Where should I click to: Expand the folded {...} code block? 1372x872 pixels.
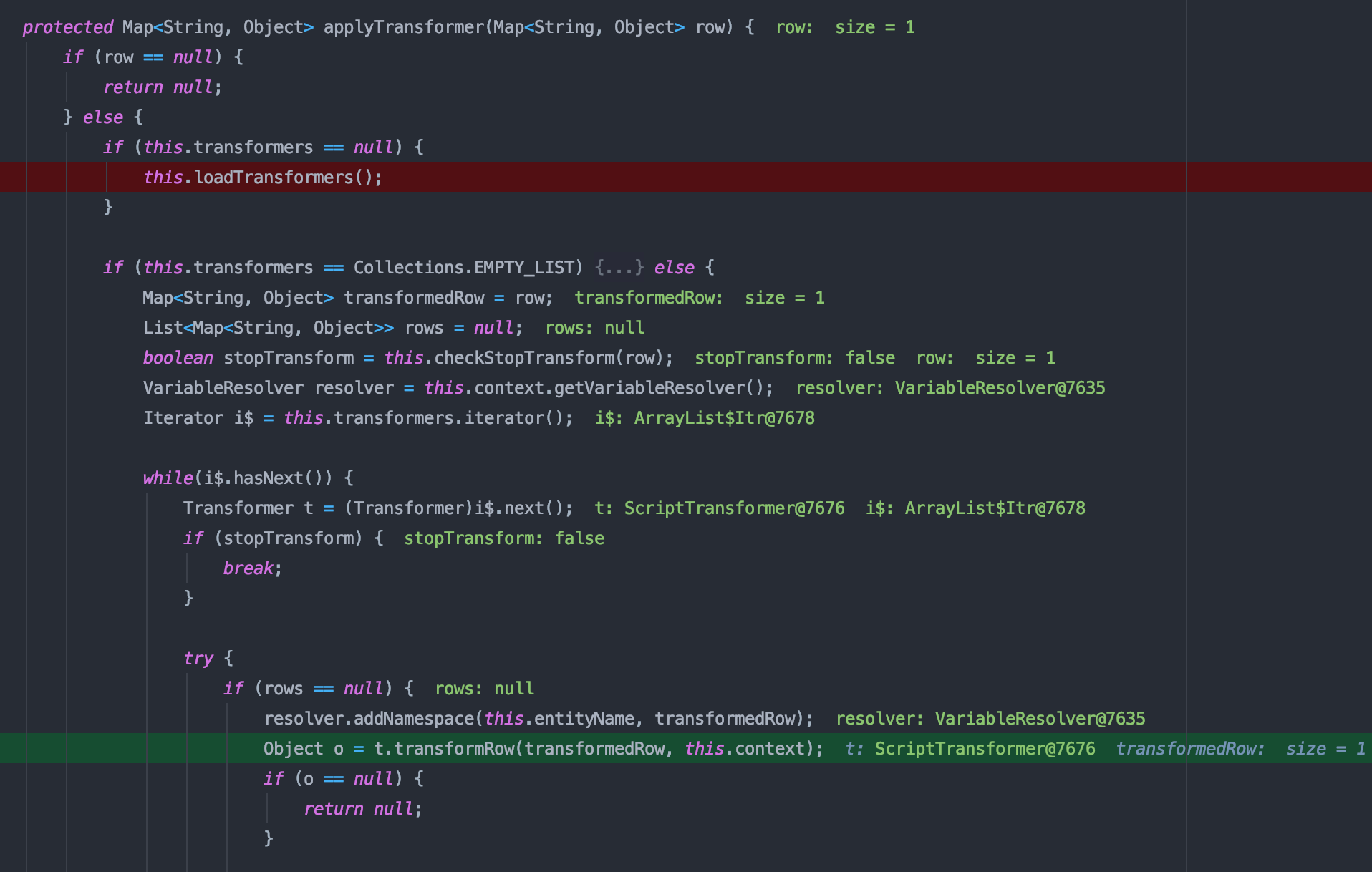click(x=619, y=268)
